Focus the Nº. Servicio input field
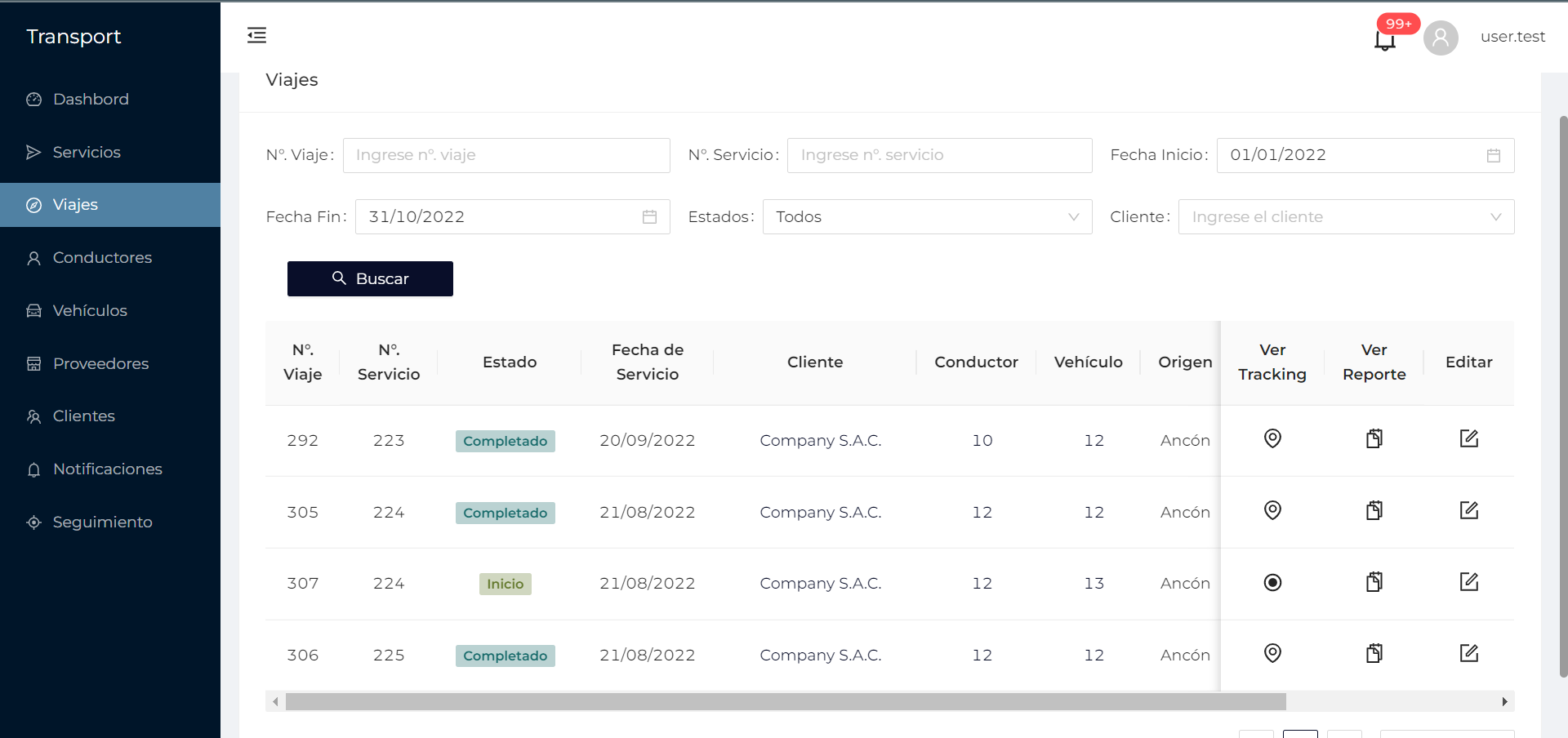The height and width of the screenshot is (738, 1568). point(939,155)
